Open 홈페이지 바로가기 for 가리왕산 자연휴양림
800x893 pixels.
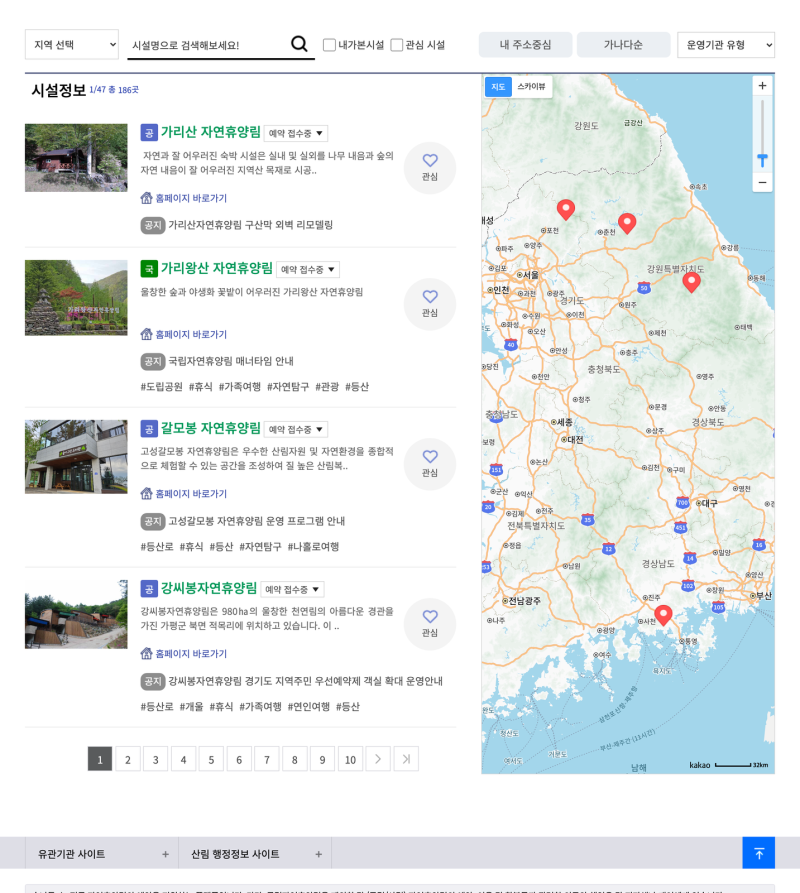(x=183, y=334)
